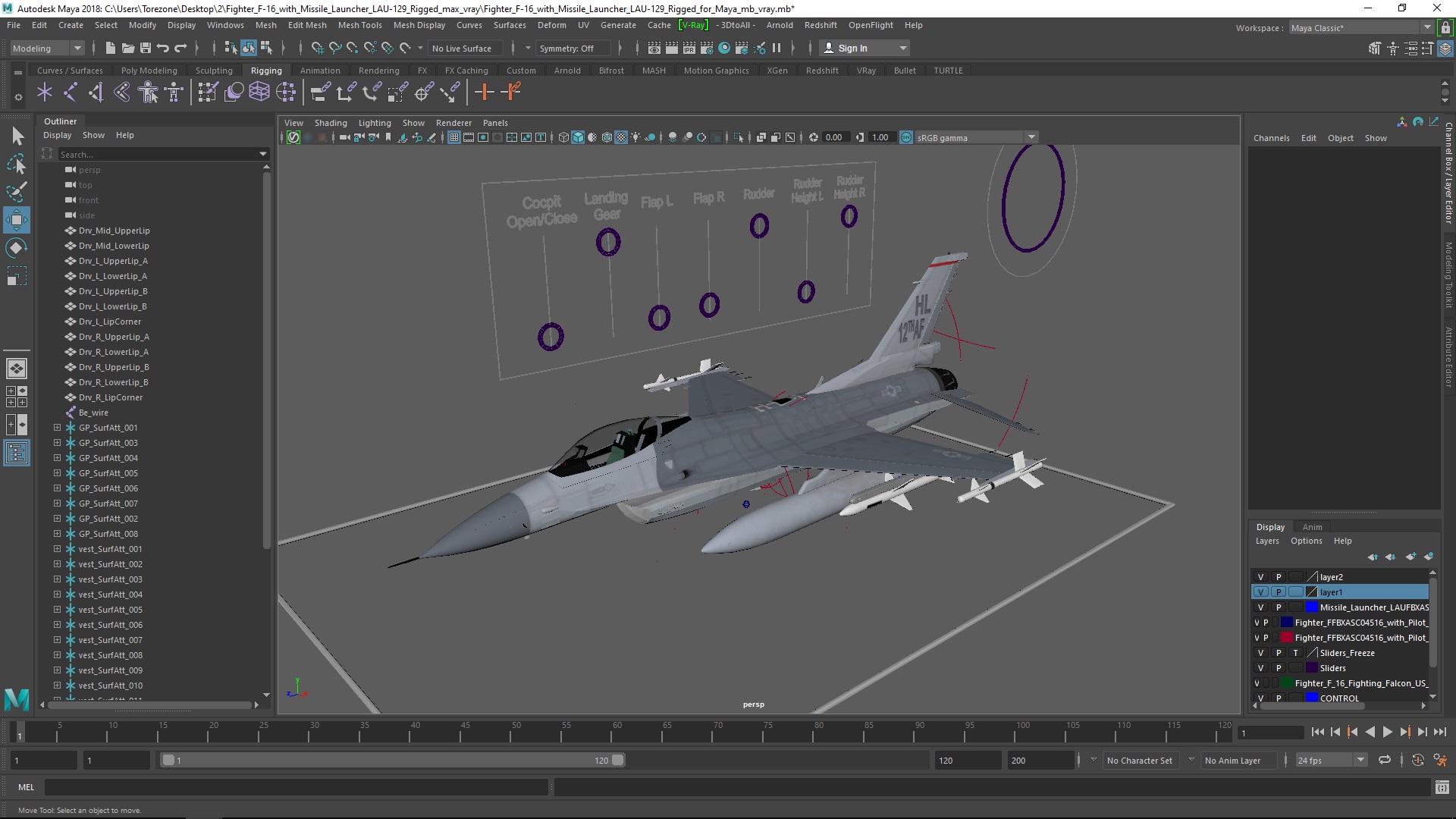The width and height of the screenshot is (1456, 819).
Task: Toggle auto keyframe button
Action: (x=1418, y=760)
